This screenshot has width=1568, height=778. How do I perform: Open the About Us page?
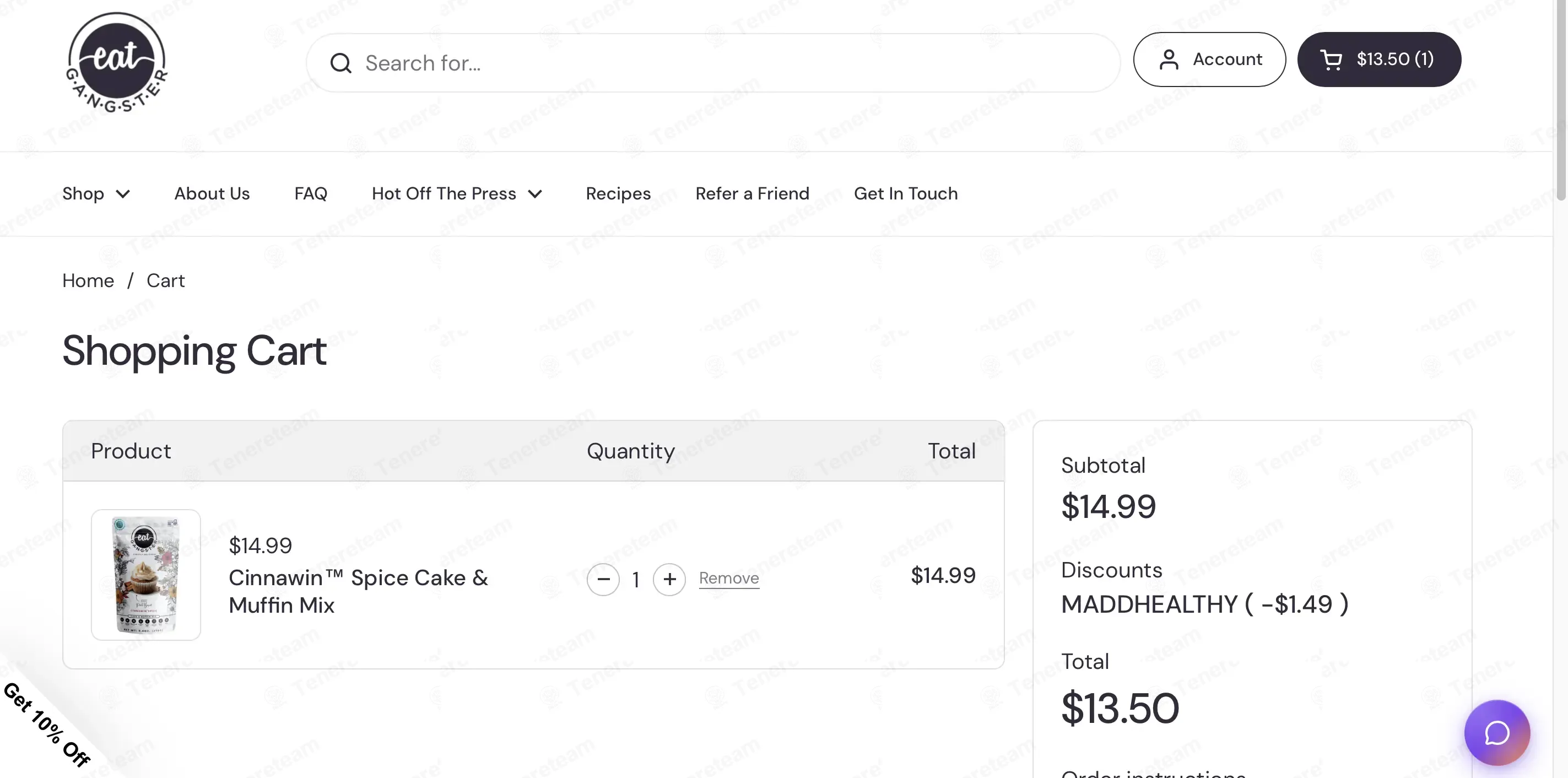[x=212, y=193]
